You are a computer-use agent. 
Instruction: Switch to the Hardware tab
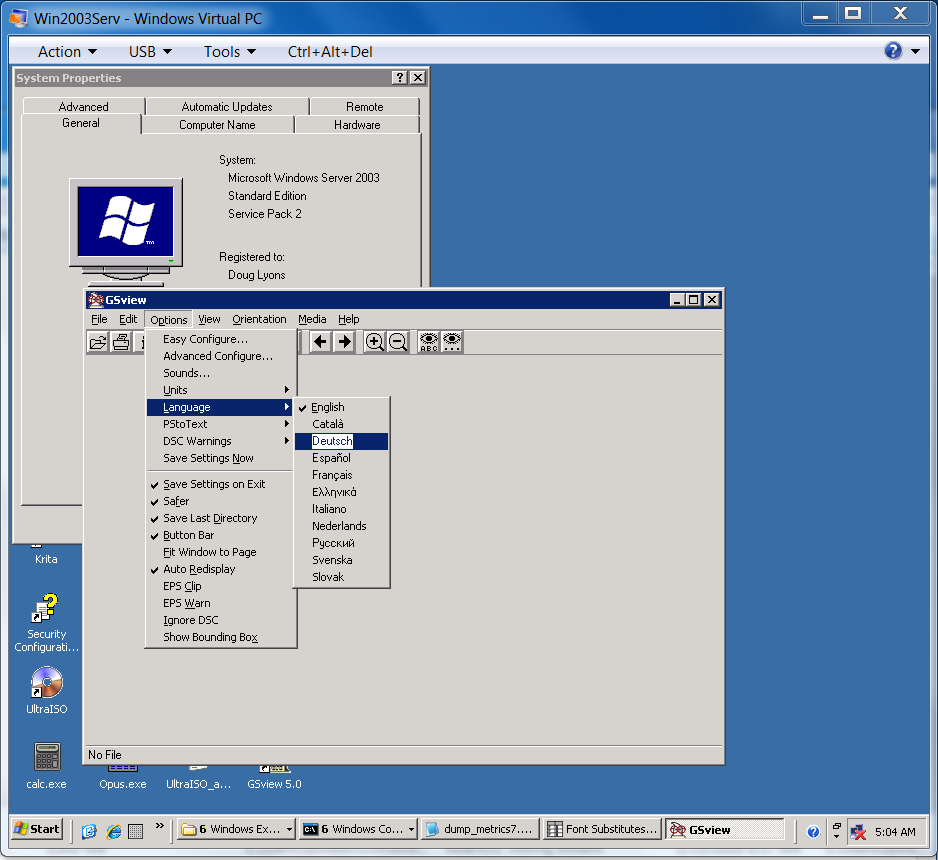(x=357, y=125)
